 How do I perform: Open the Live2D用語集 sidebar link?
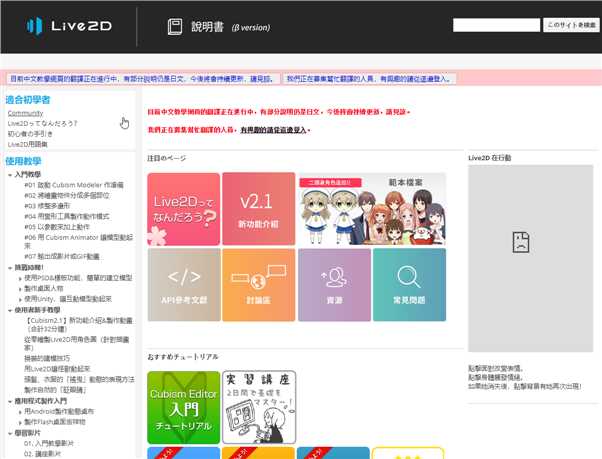pyautogui.click(x=28, y=144)
